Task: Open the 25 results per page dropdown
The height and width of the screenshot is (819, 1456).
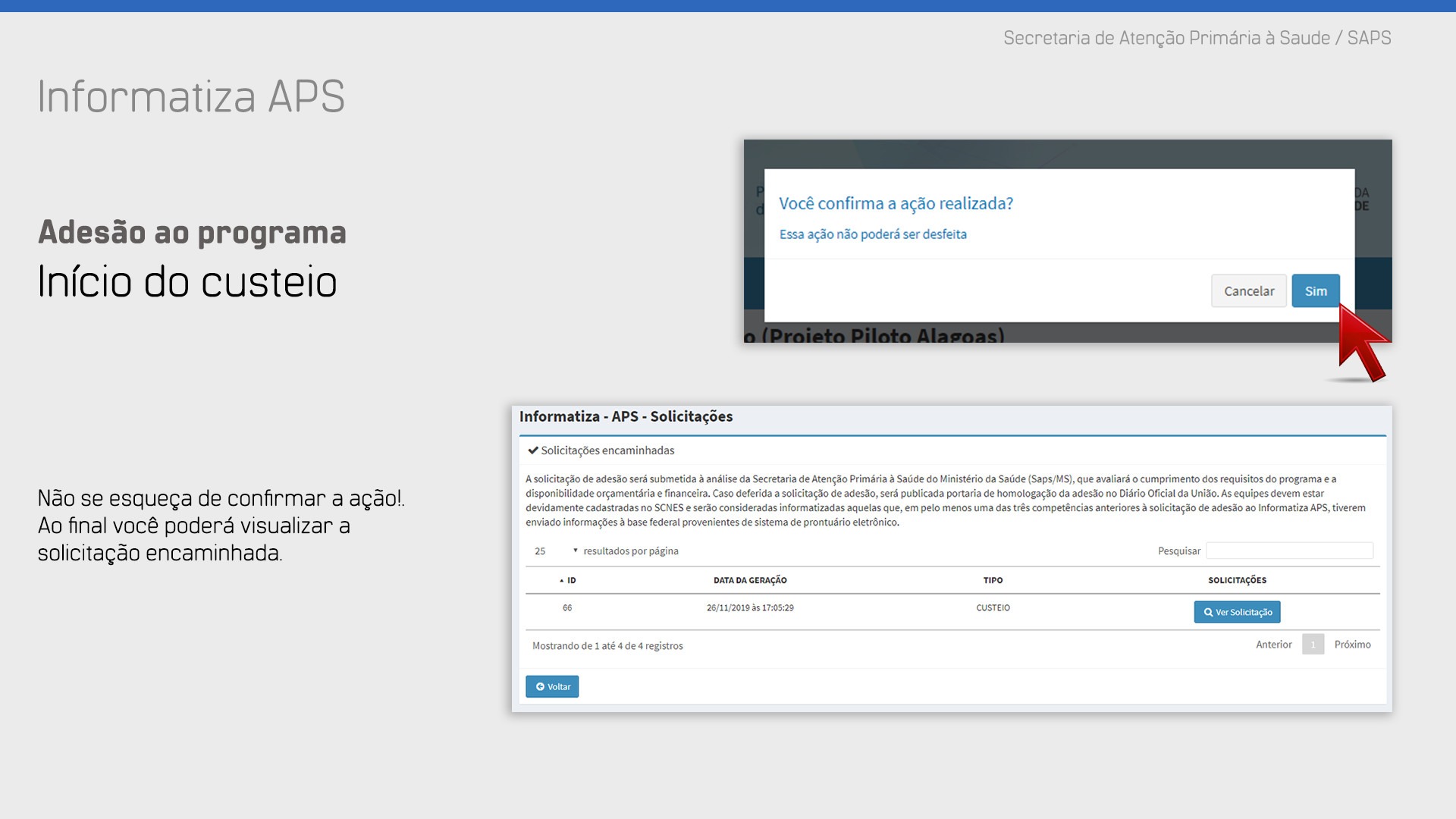Action: pyautogui.click(x=541, y=551)
